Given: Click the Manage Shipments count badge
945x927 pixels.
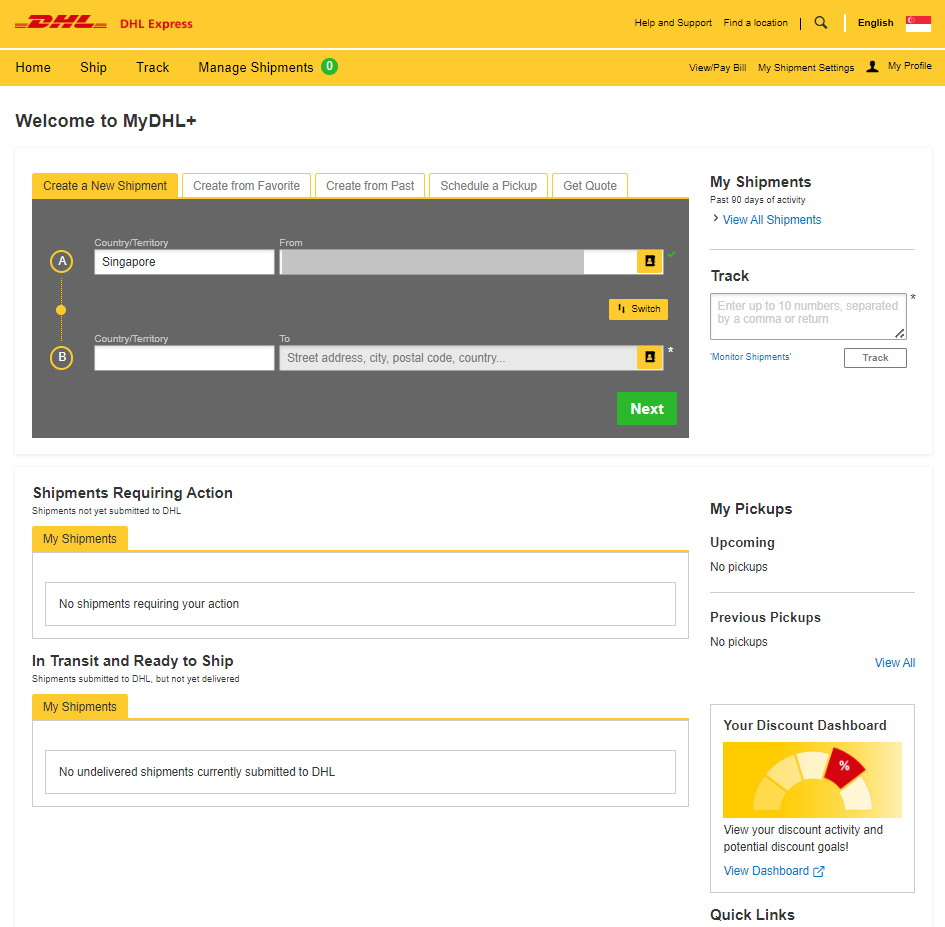Looking at the screenshot, I should (329, 66).
